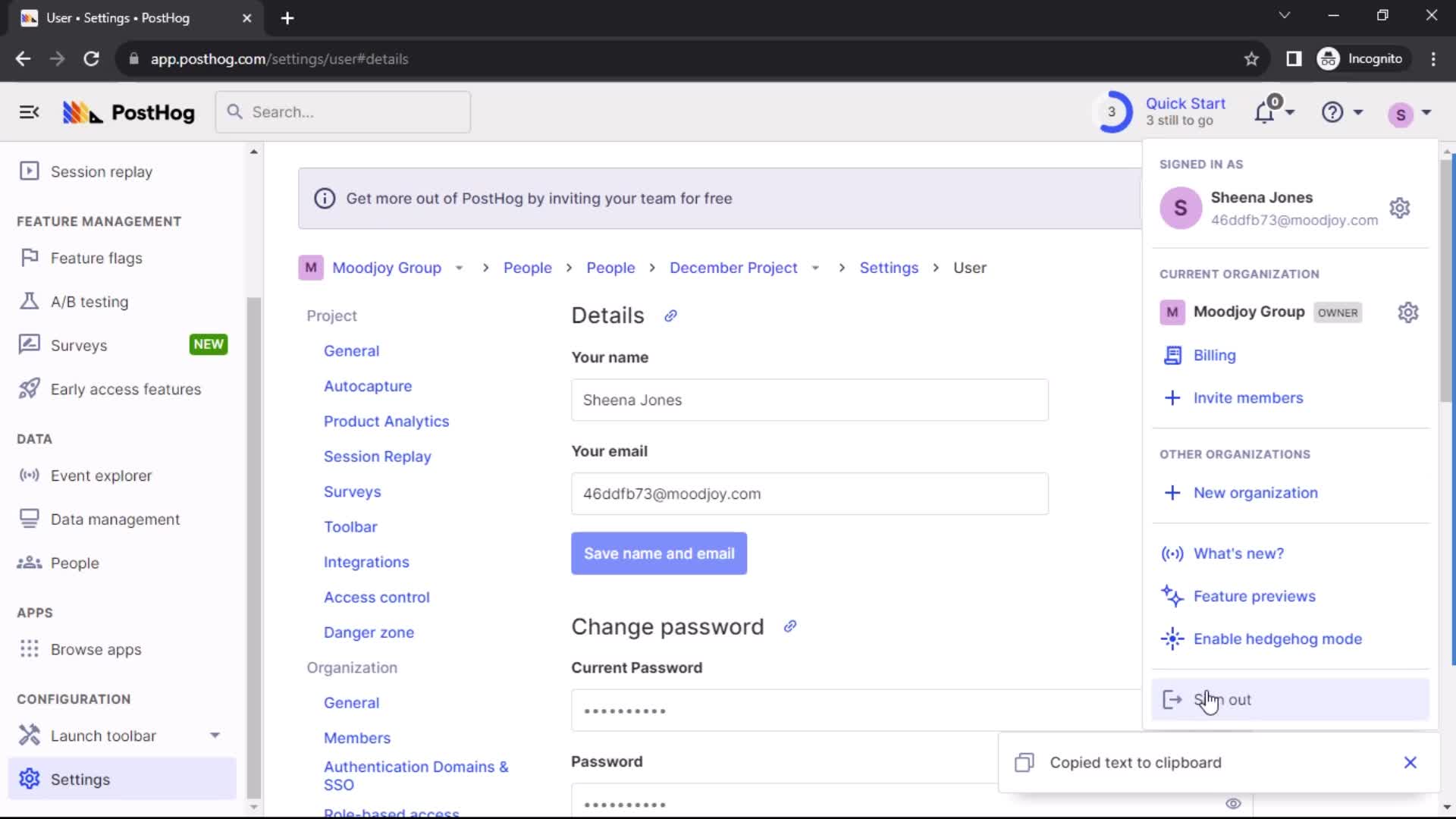The image size is (1456, 819).
Task: Click Save name and email button
Action: [x=659, y=553]
